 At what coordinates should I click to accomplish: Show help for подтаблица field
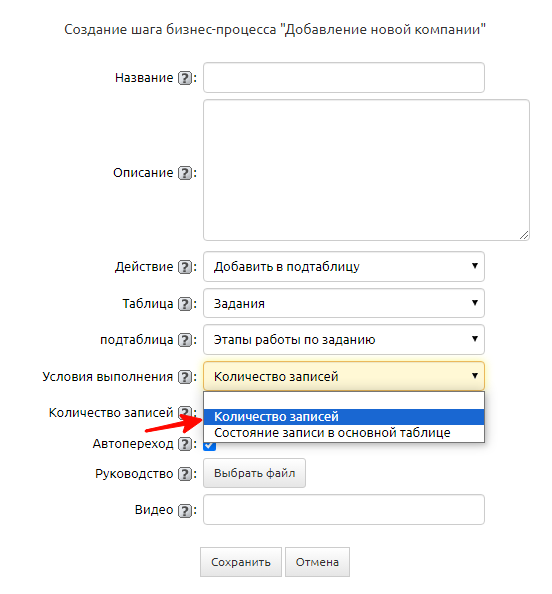click(x=185, y=340)
